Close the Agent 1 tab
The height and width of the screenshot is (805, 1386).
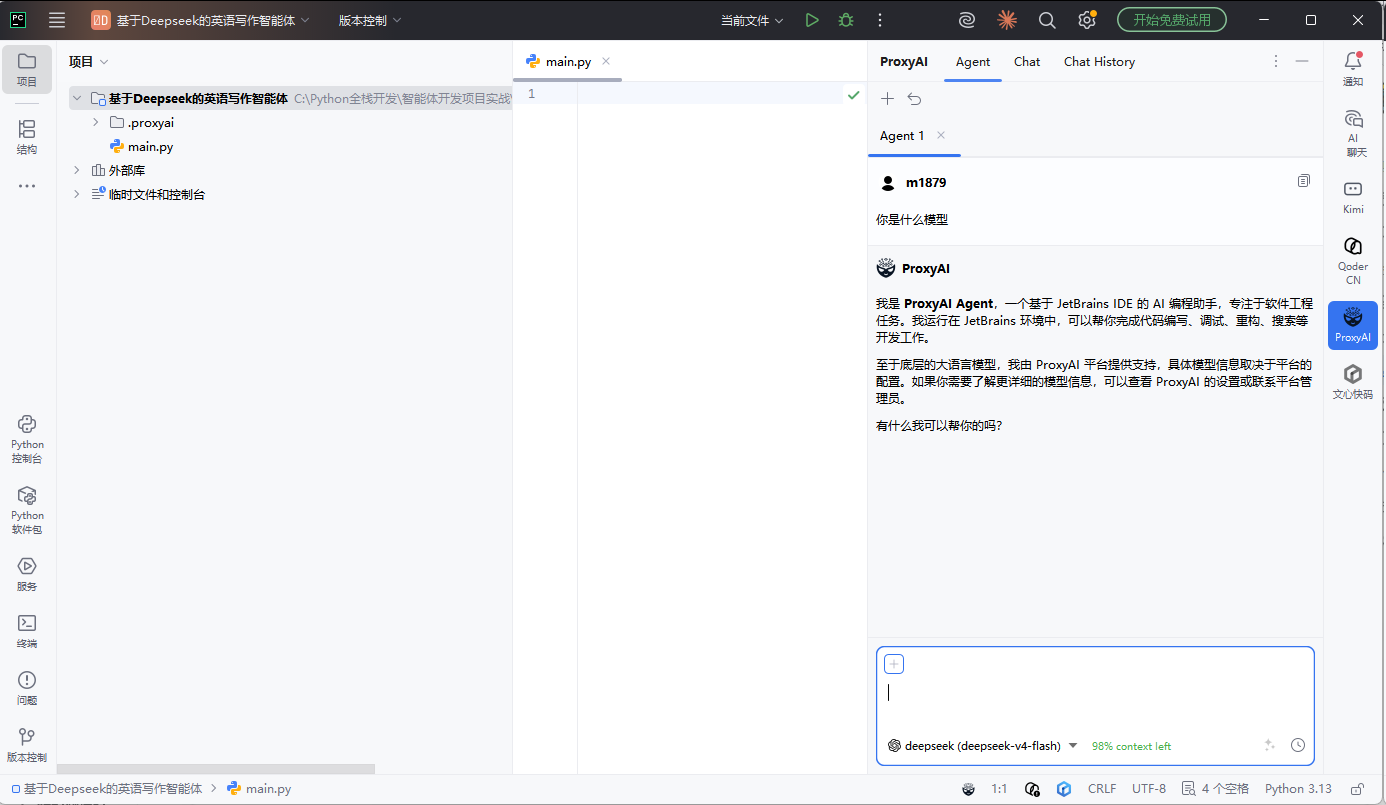[x=940, y=135]
